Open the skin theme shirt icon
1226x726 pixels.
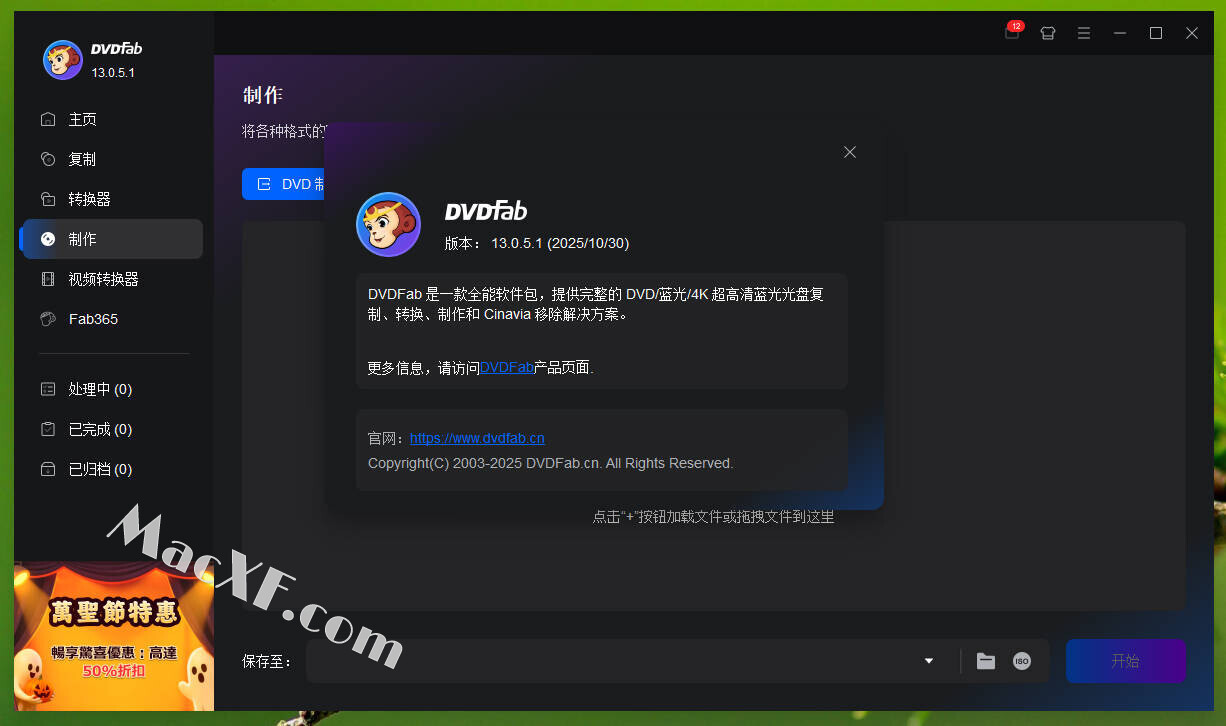[x=1047, y=33]
